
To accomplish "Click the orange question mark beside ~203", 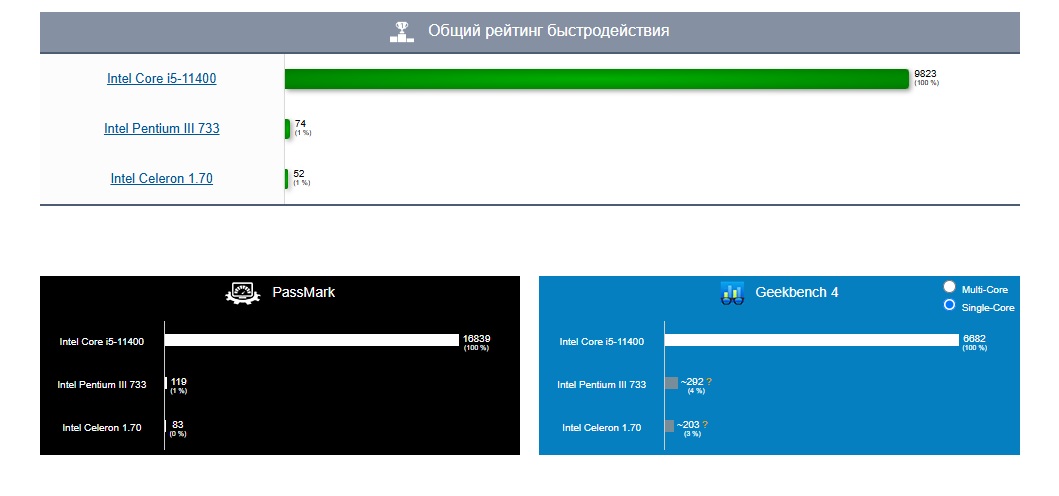I will 705,424.
